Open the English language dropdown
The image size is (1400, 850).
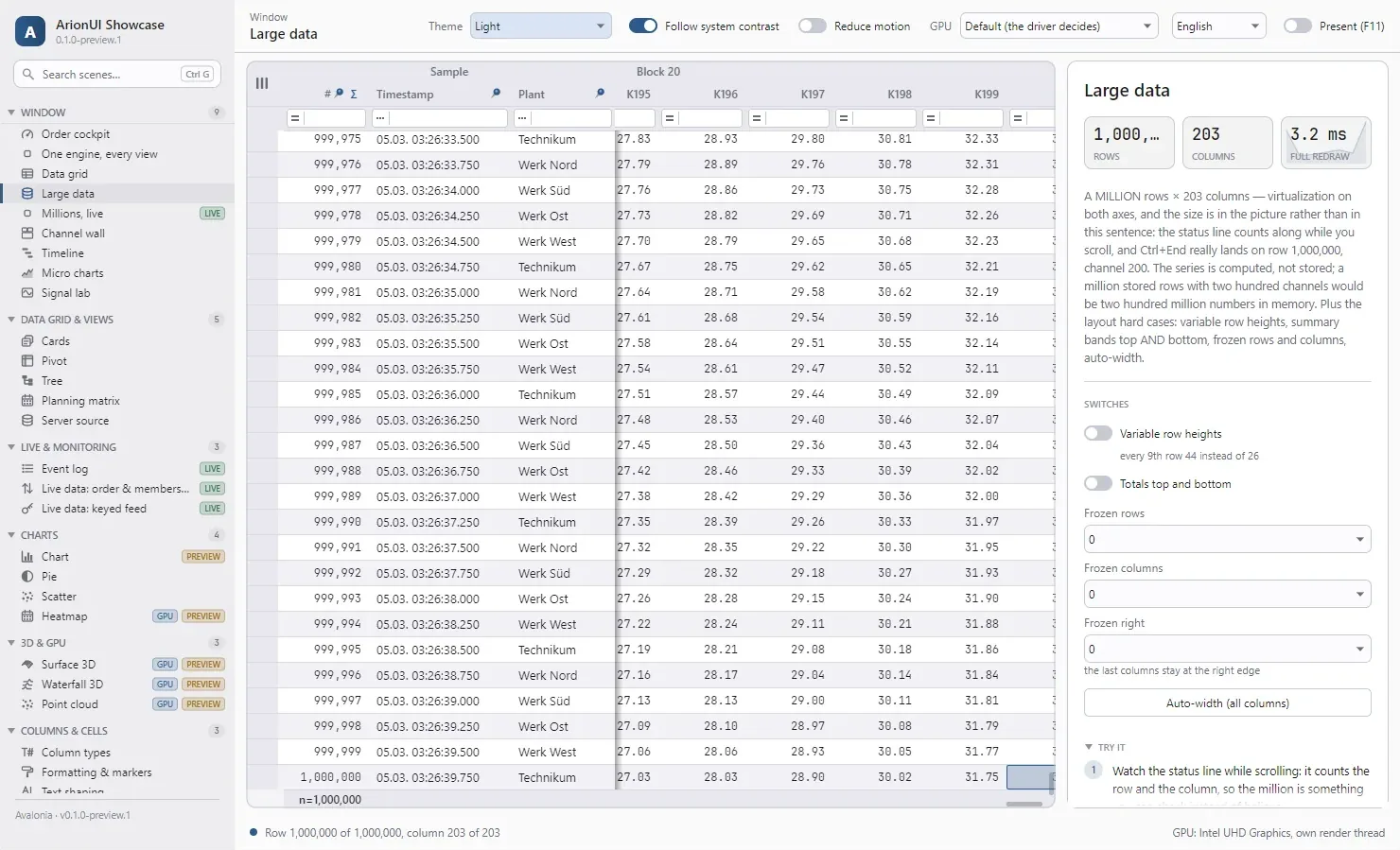pos(1219,26)
